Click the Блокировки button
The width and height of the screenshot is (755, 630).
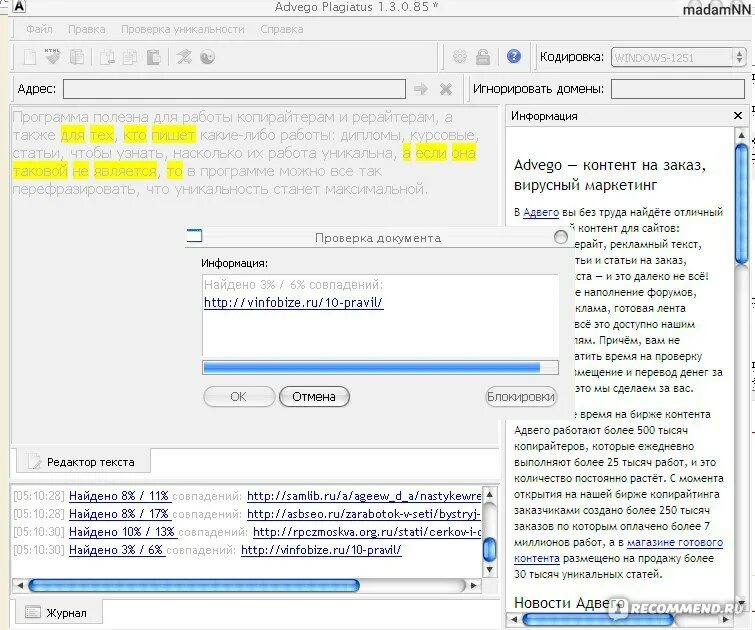[x=521, y=396]
